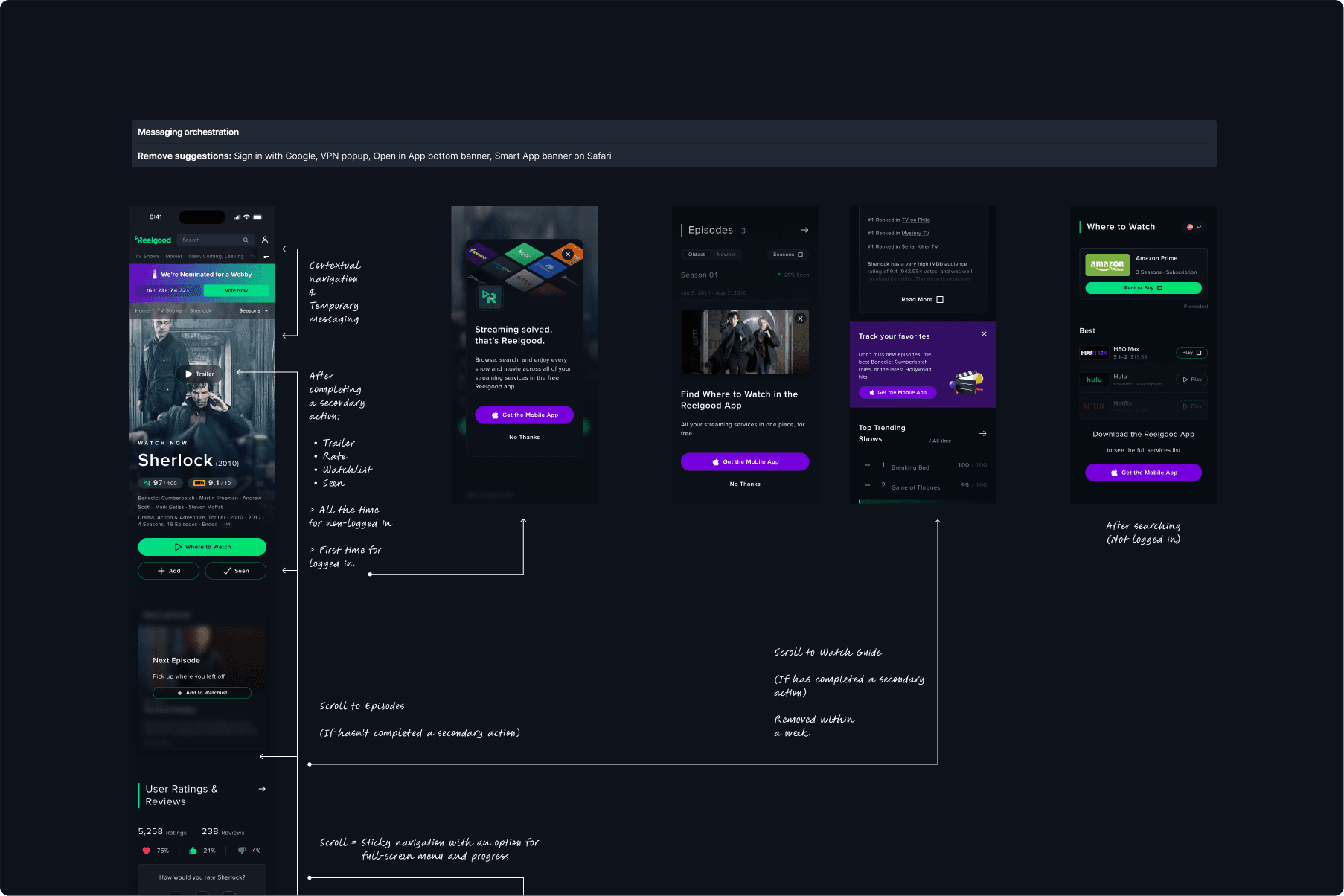Get the Mobile App in Track your favorites
Image resolution: width=1344 pixels, height=896 pixels.
click(897, 392)
